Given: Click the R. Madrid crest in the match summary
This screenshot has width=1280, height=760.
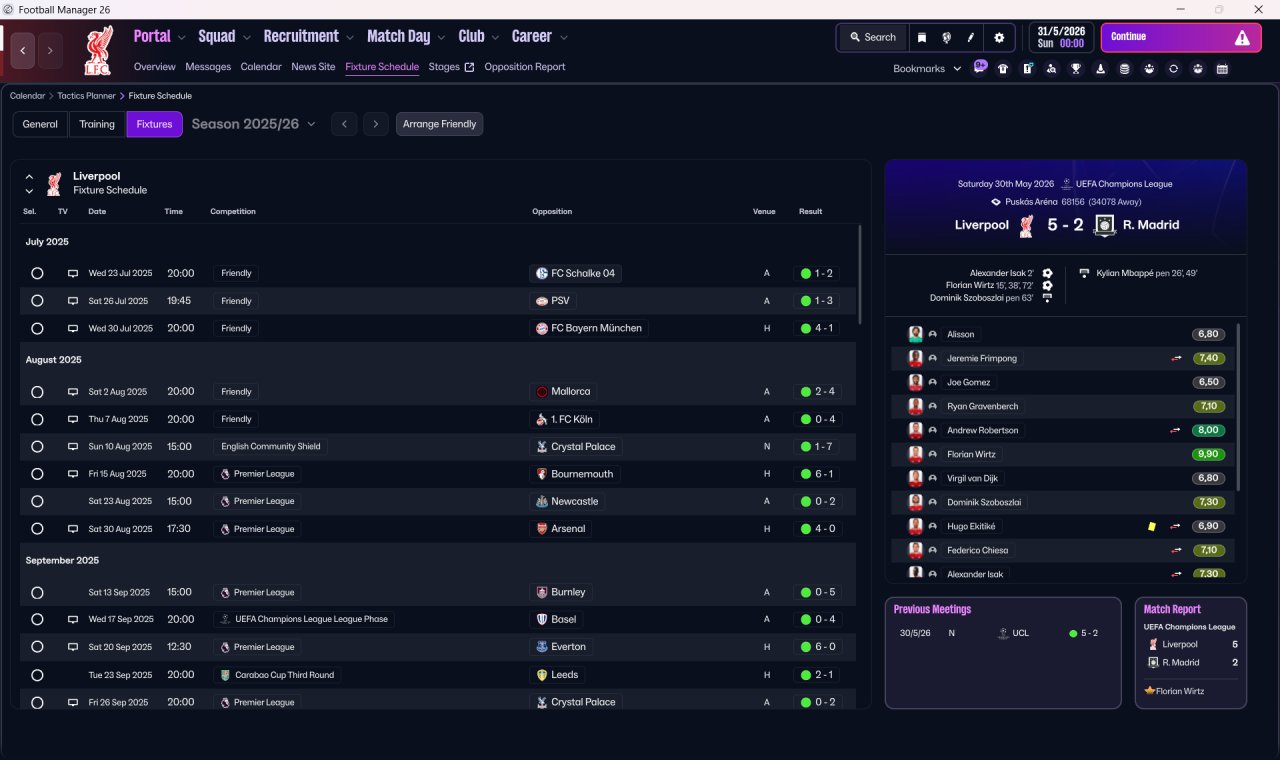Looking at the screenshot, I should pos(1104,225).
